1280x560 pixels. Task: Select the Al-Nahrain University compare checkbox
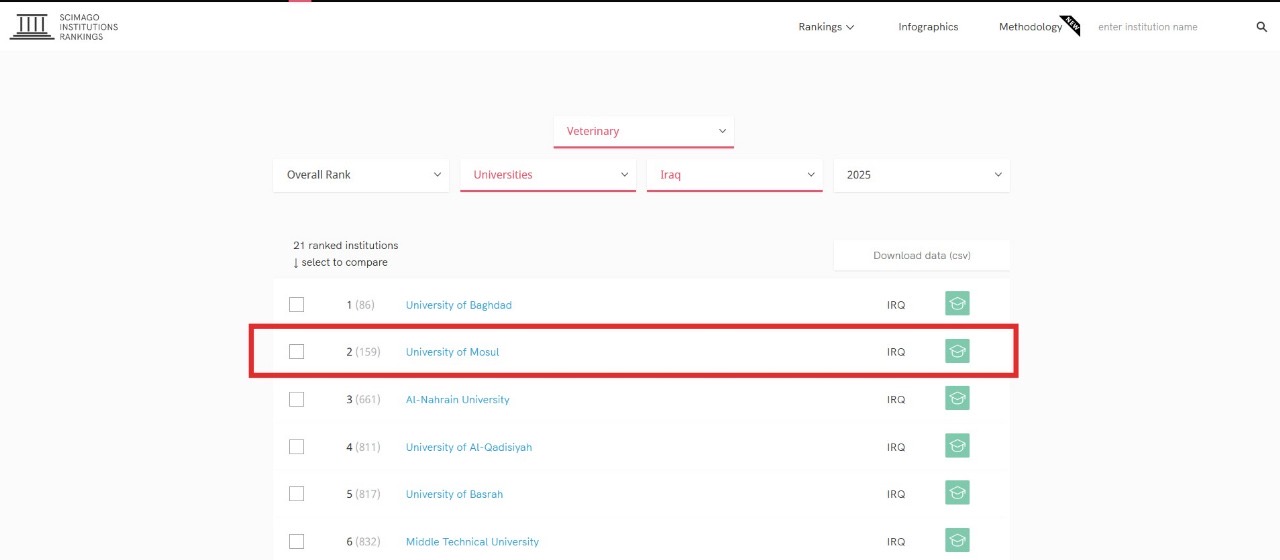point(296,399)
